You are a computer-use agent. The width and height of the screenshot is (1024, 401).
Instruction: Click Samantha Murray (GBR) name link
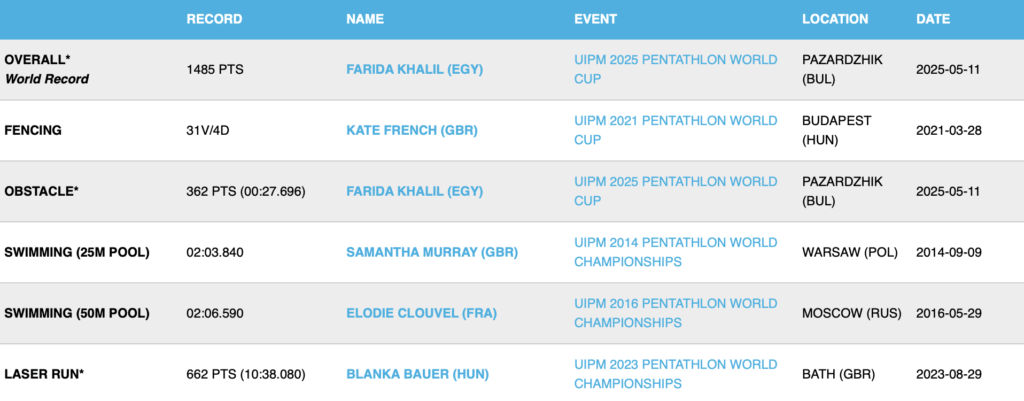tap(431, 252)
